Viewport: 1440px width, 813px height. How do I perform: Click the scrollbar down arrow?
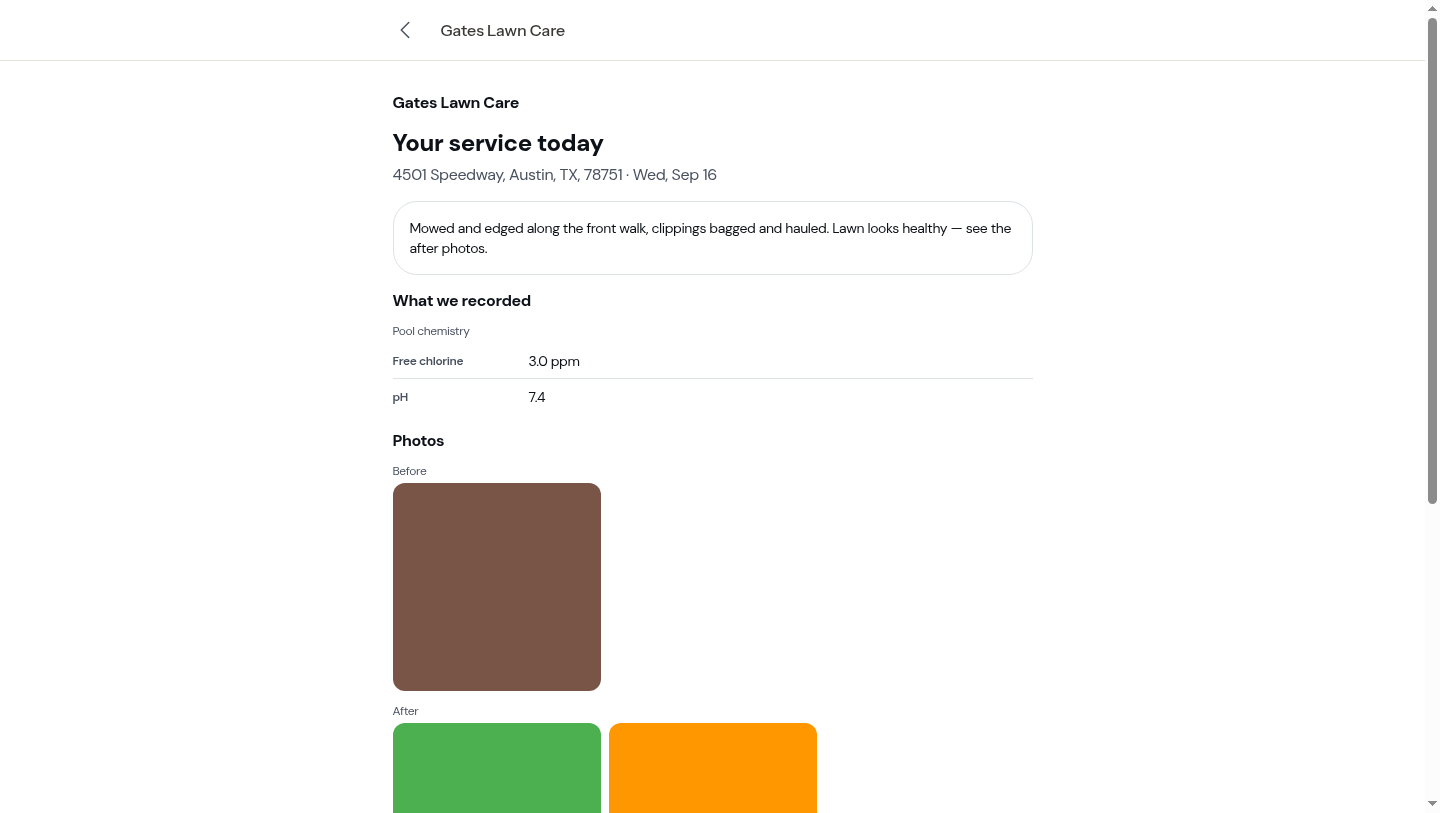(1432, 804)
